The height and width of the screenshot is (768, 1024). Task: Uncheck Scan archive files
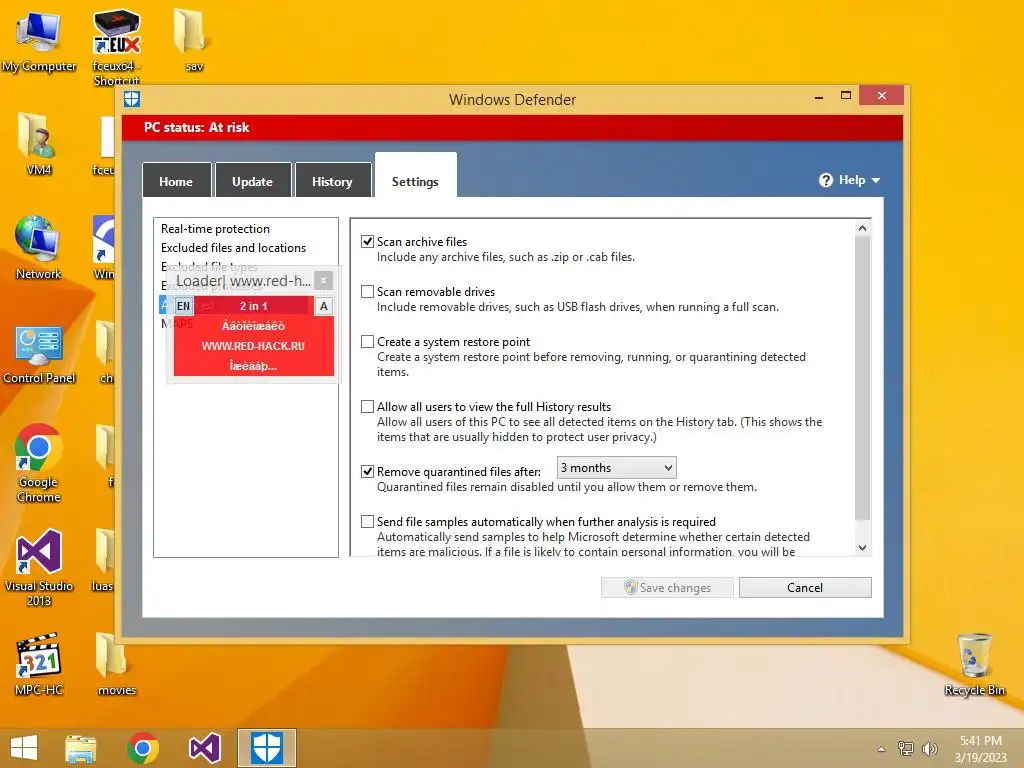(x=368, y=242)
